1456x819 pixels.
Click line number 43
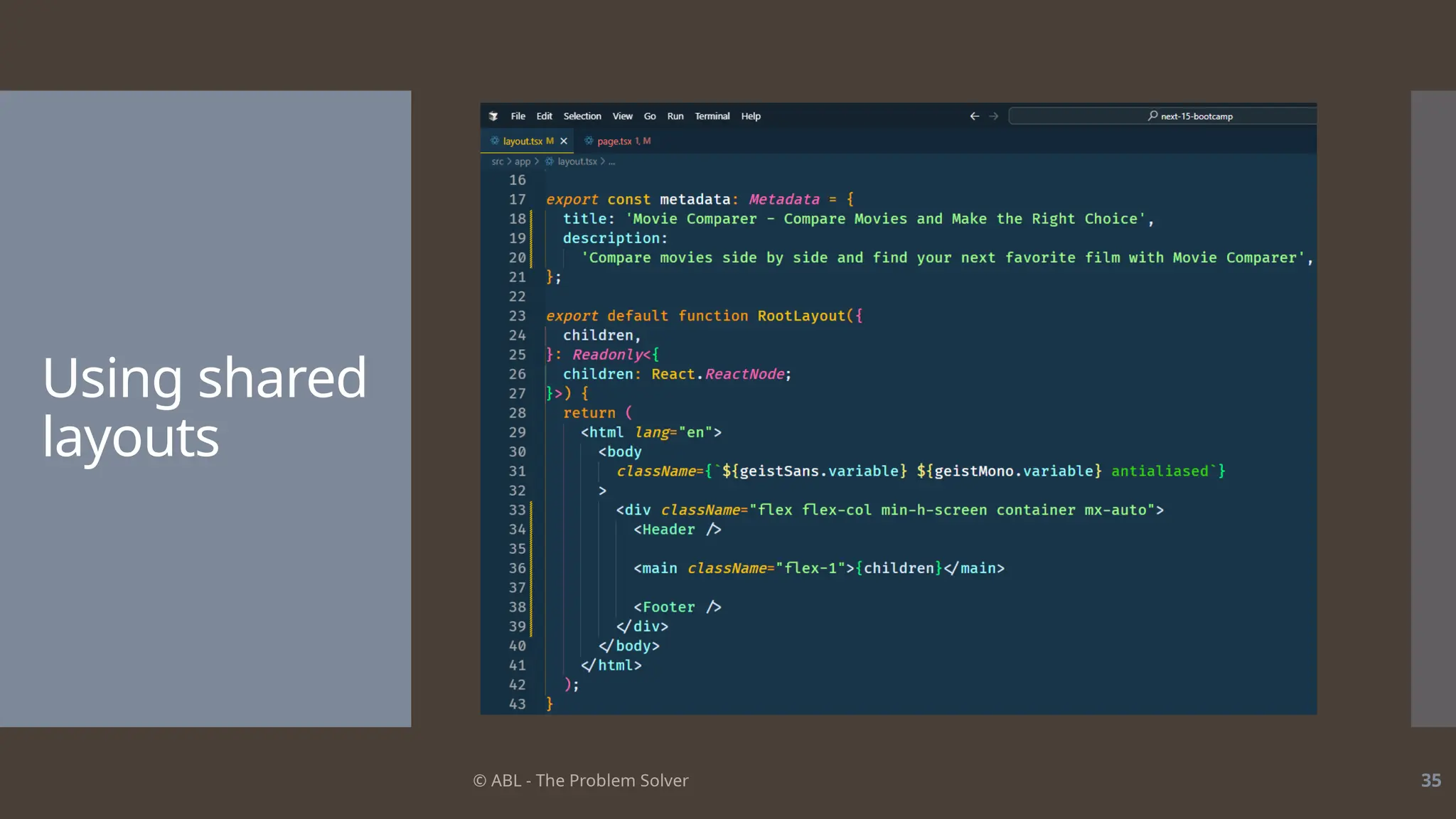pyautogui.click(x=517, y=704)
